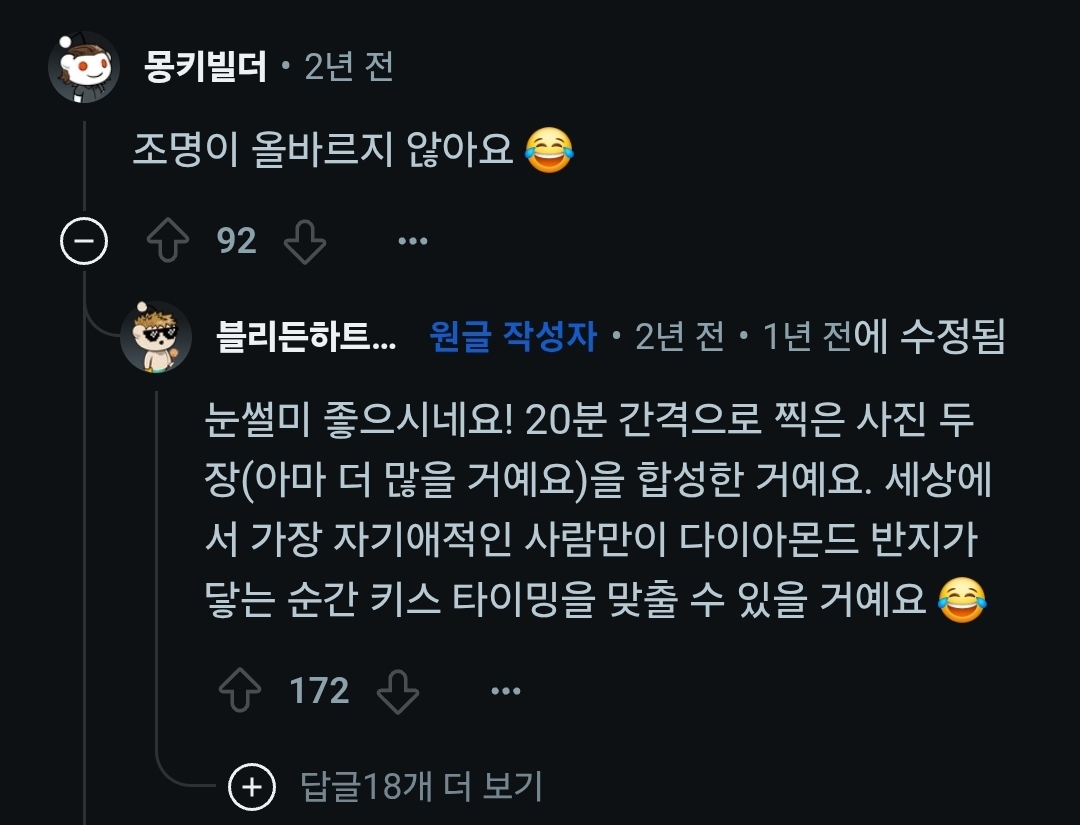Upvote the reply with 172 points

click(x=240, y=690)
